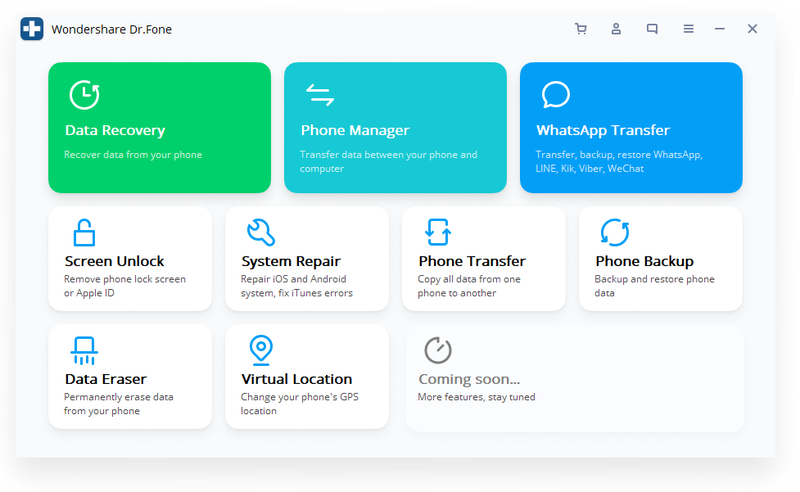The width and height of the screenshot is (800, 492).
Task: Click the Phone Manager arrows icon
Action: coord(320,95)
